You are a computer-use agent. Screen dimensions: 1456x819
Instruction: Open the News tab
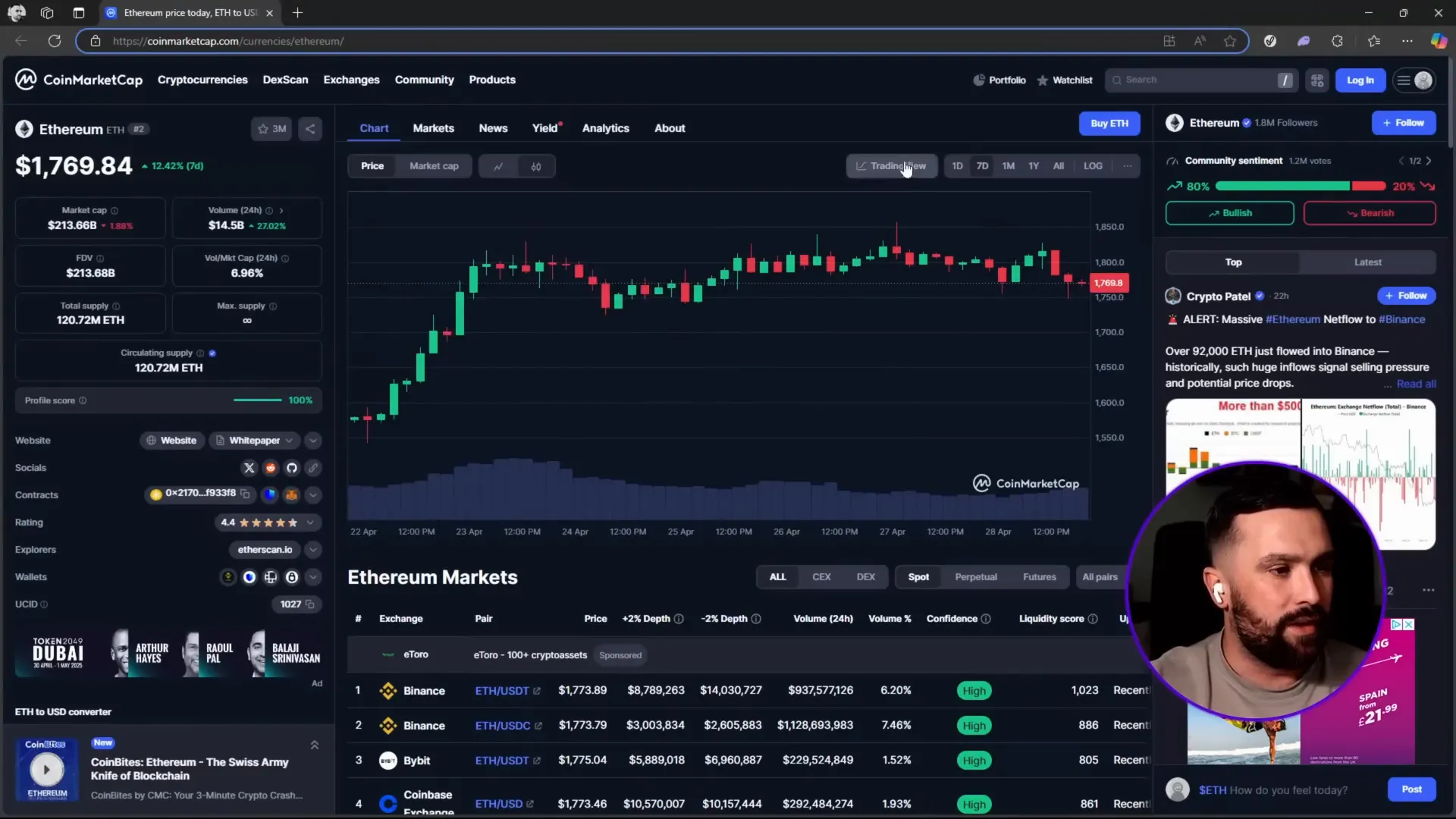(493, 128)
